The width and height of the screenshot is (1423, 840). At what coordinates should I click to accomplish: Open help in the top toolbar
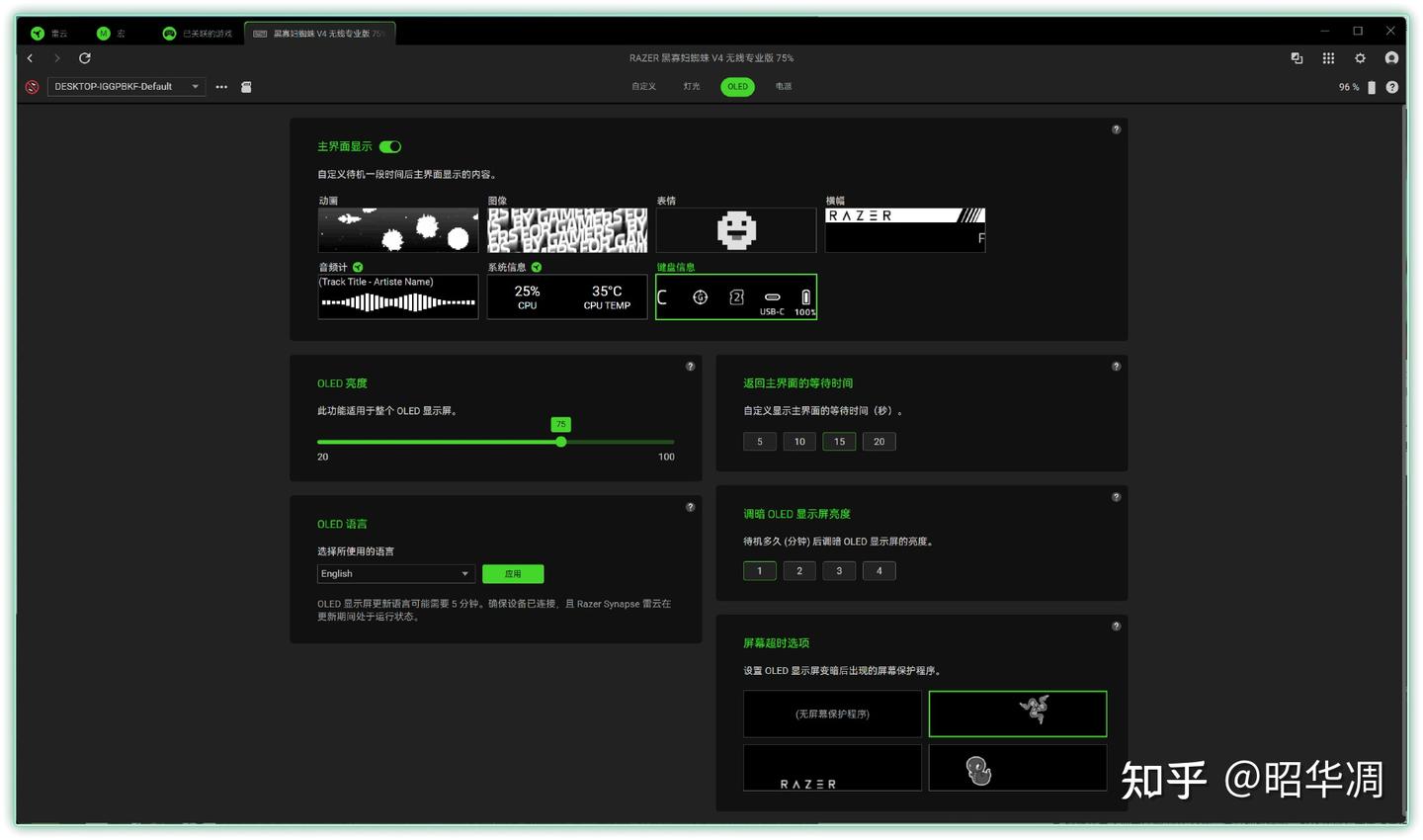(1392, 87)
